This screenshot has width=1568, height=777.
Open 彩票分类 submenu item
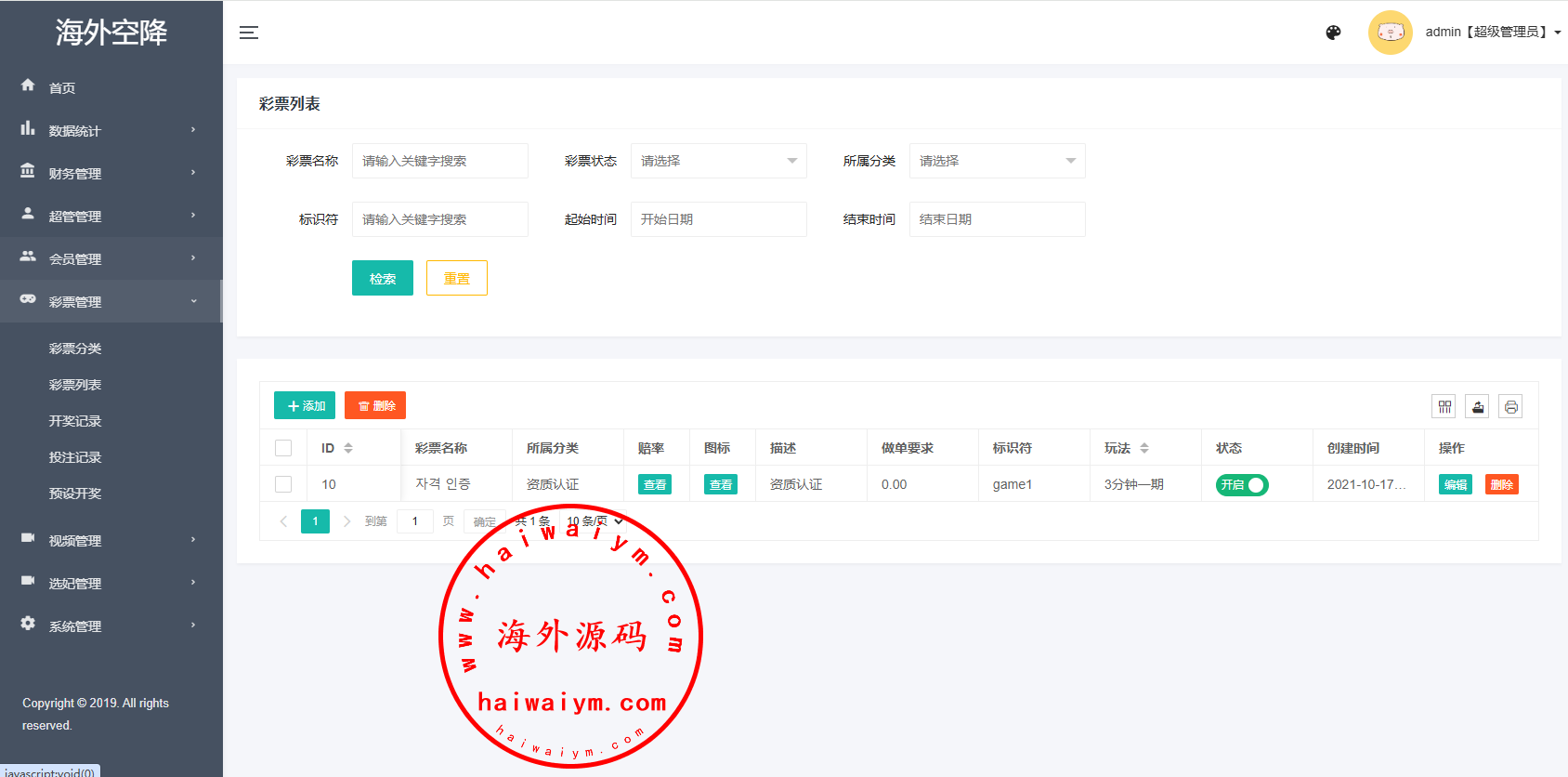pos(75,349)
